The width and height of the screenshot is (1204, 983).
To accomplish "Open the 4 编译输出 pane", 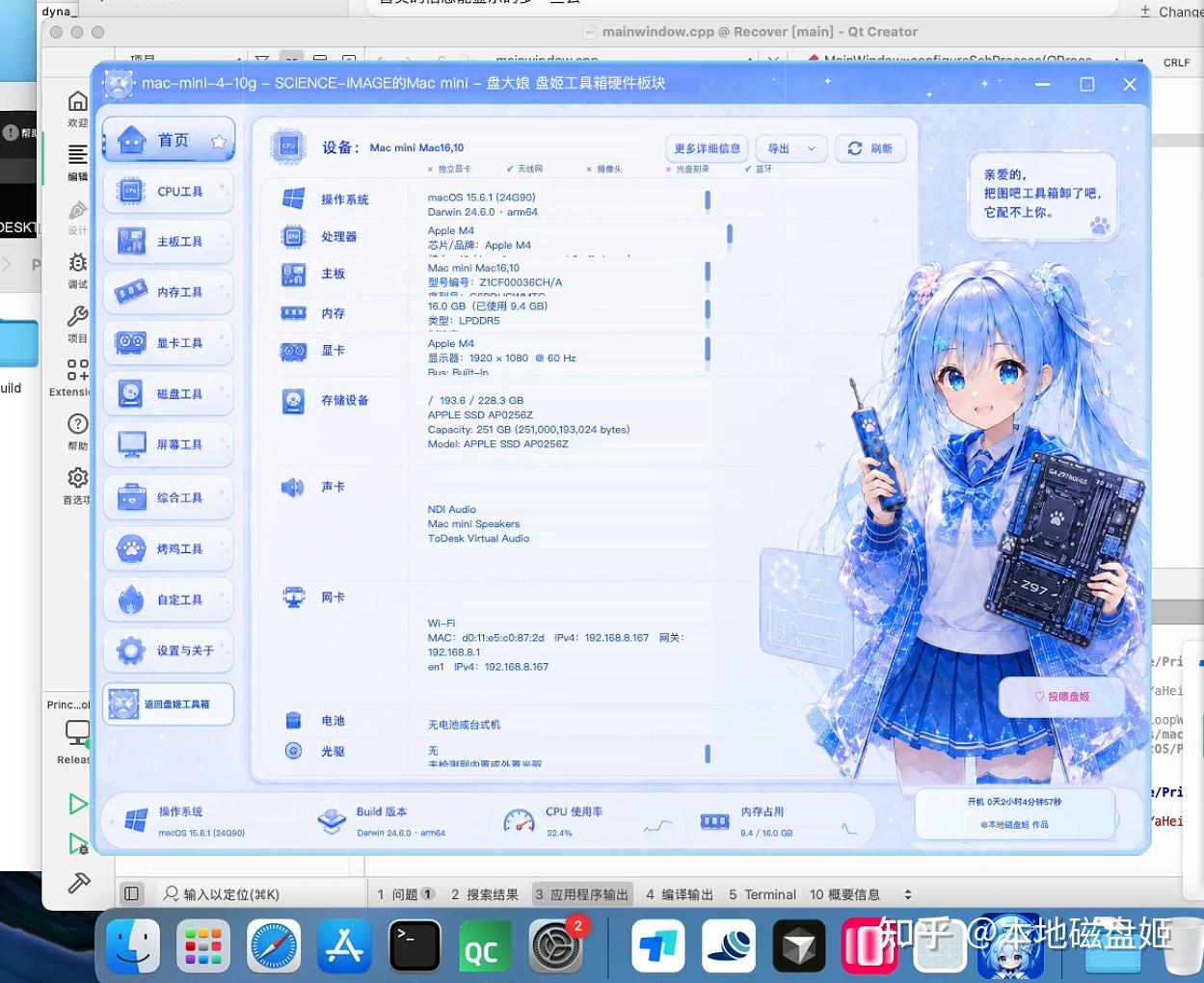I will tap(680, 894).
